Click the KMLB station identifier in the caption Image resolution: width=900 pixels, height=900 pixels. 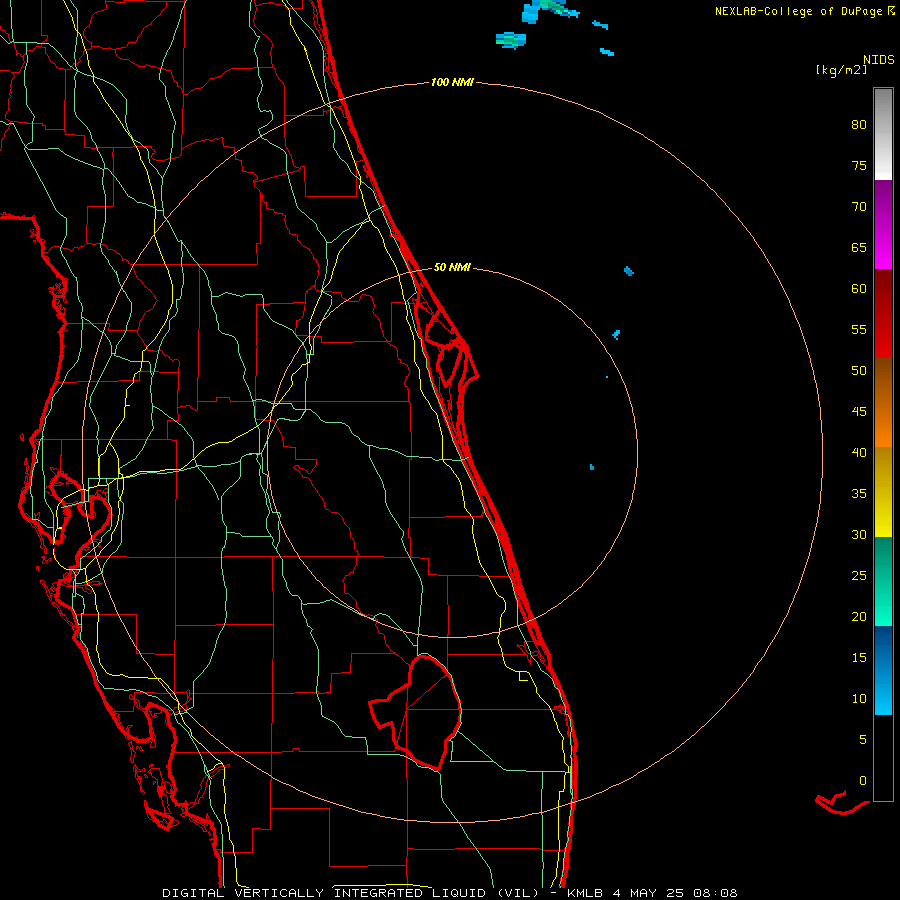click(585, 893)
